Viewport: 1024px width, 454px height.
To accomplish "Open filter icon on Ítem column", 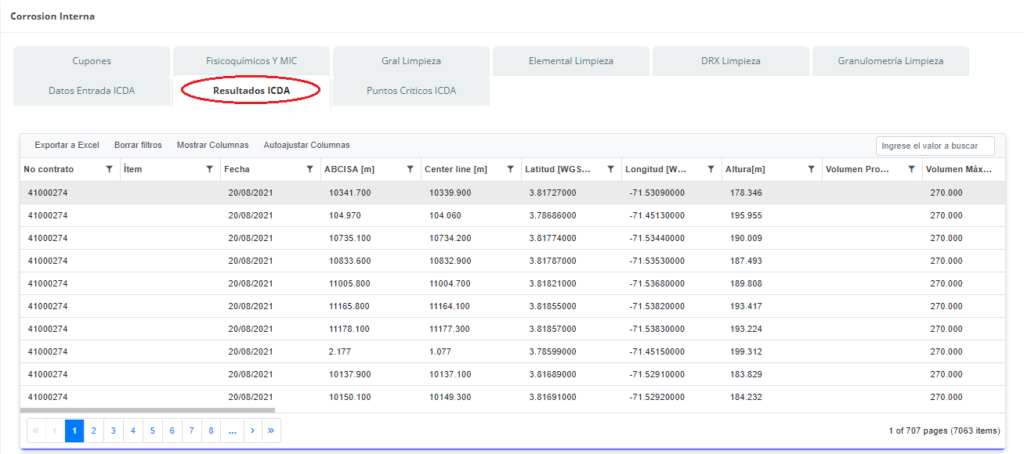I will click(209, 170).
